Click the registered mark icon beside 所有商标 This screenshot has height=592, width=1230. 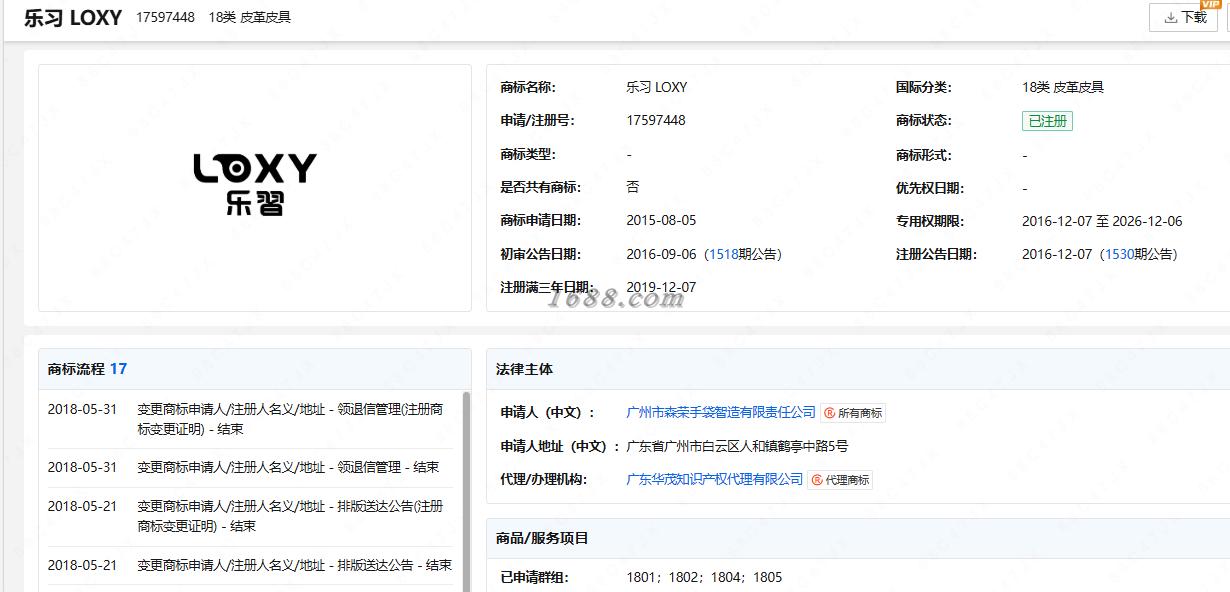[x=830, y=413]
